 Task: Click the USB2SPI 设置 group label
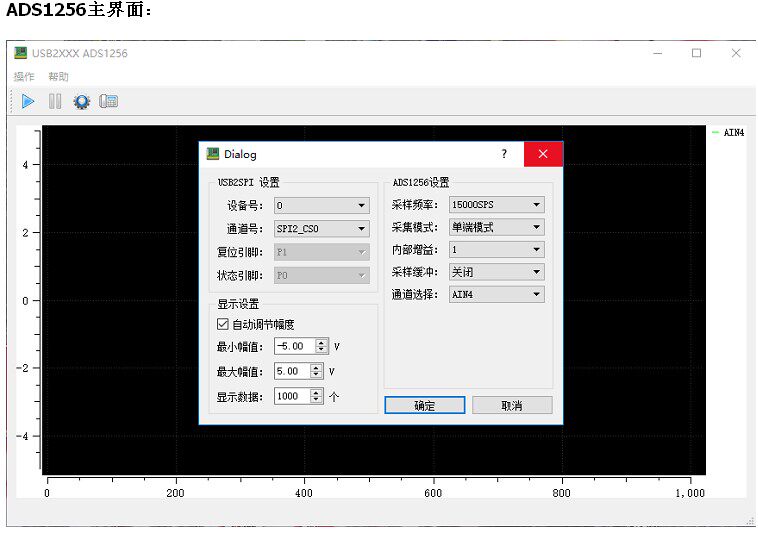(248, 182)
